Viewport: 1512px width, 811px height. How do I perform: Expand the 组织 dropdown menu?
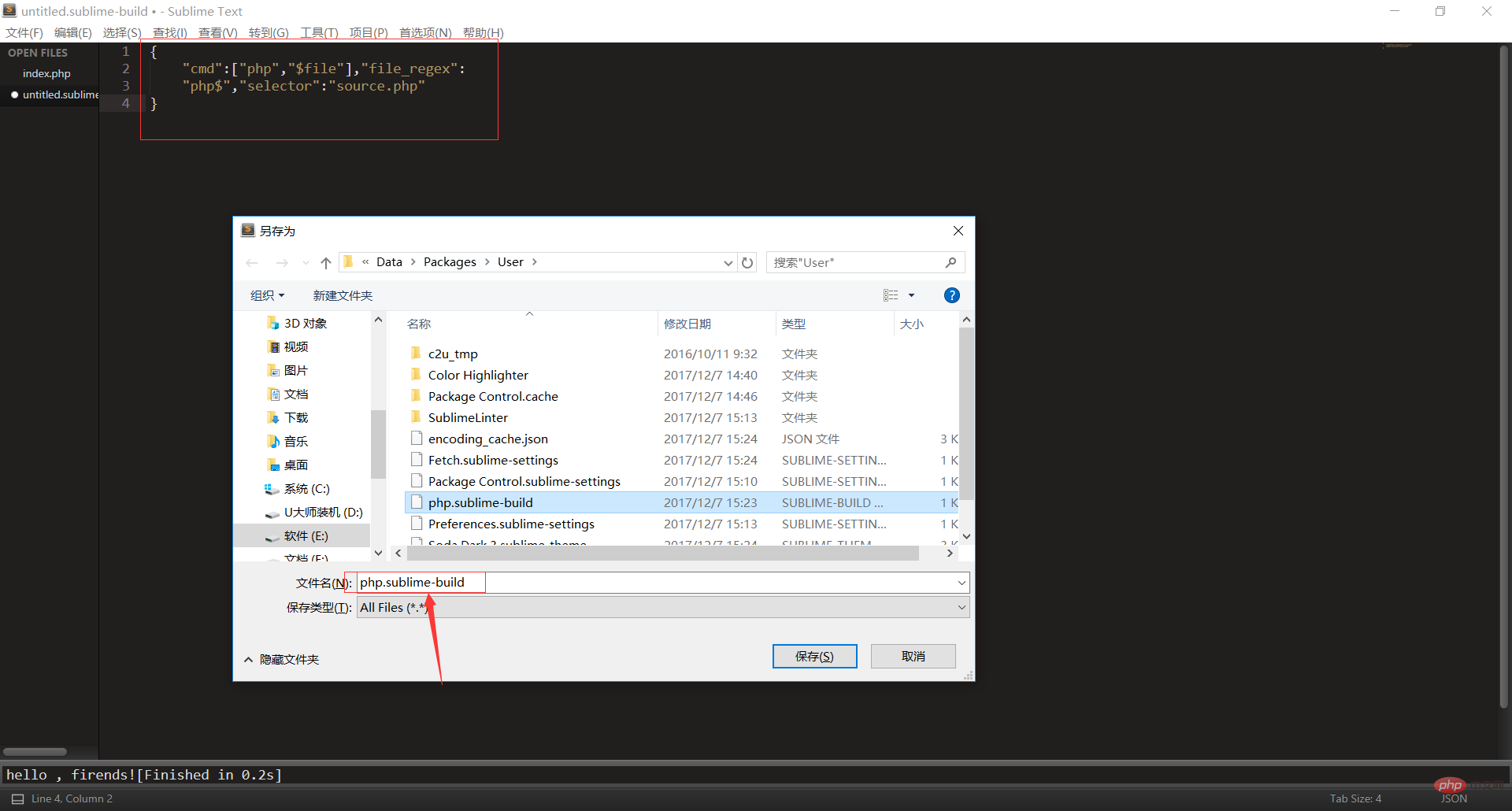click(x=267, y=295)
